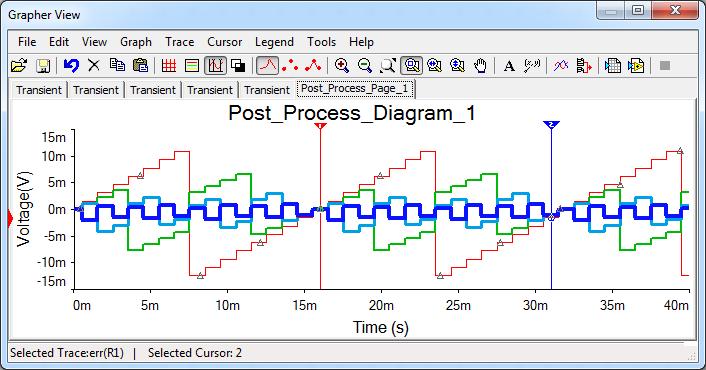Image resolution: width=706 pixels, height=370 pixels.
Task: Click the red cursor 1 marker
Action: [x=320, y=125]
